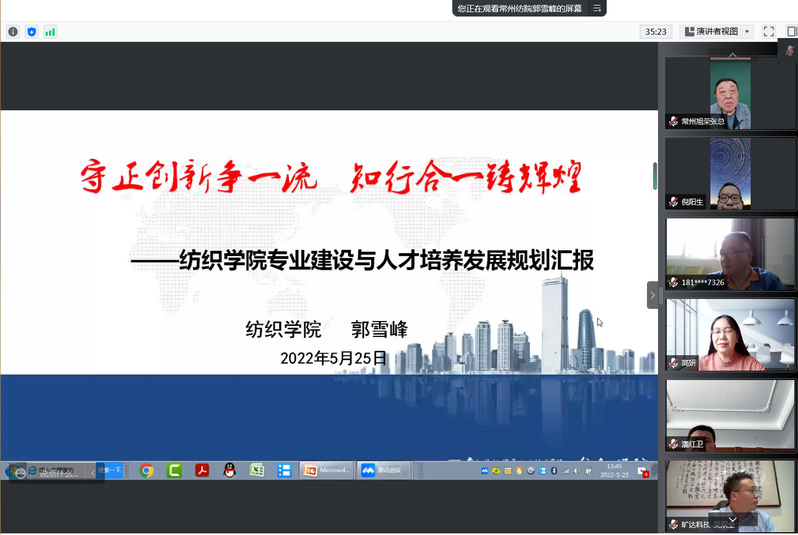798x535 pixels.
Task: Click the taskbar clock showing 13:45
Action: click(x=614, y=470)
